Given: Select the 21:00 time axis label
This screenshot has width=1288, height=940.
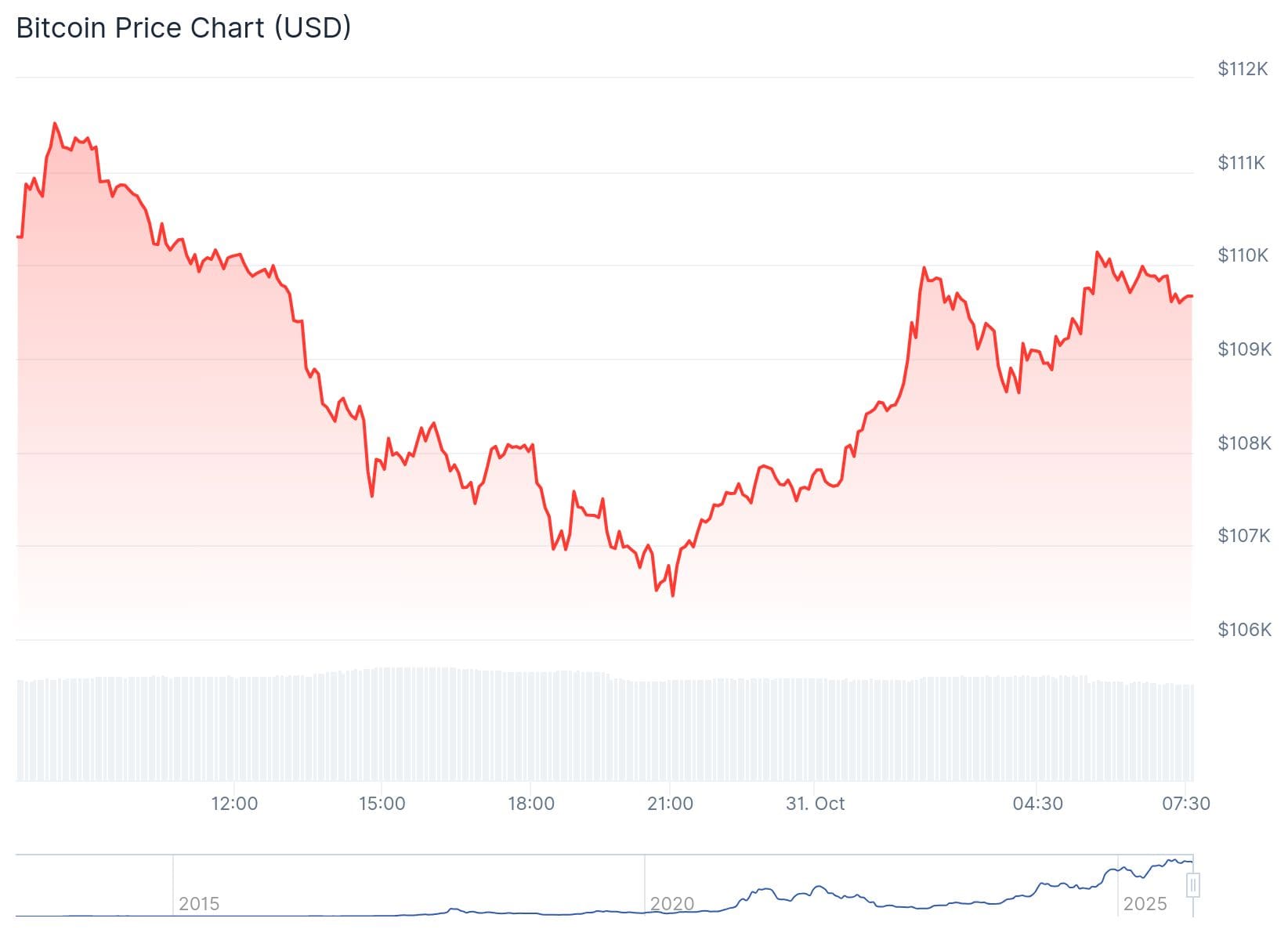Looking at the screenshot, I should coord(670,804).
